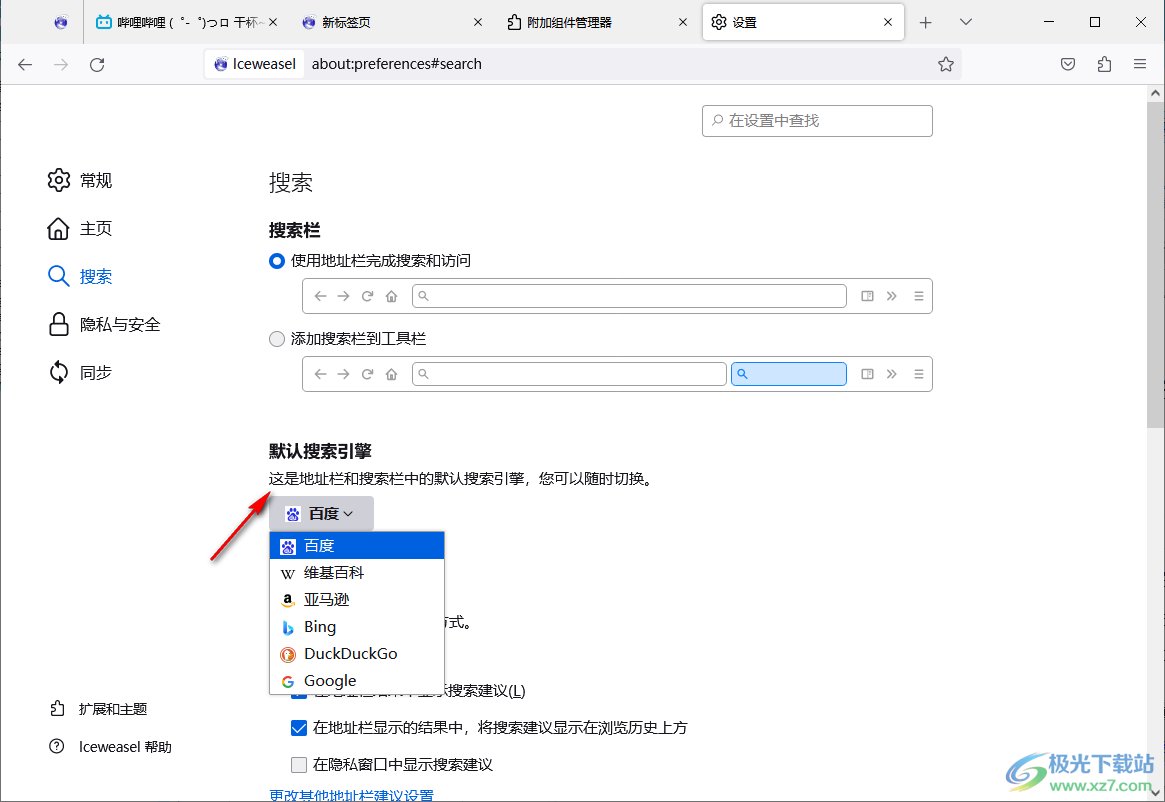Screen dimensions: 1165x802
Task: Click the Iceweasel identity icon in address bar
Action: [x=255, y=64]
